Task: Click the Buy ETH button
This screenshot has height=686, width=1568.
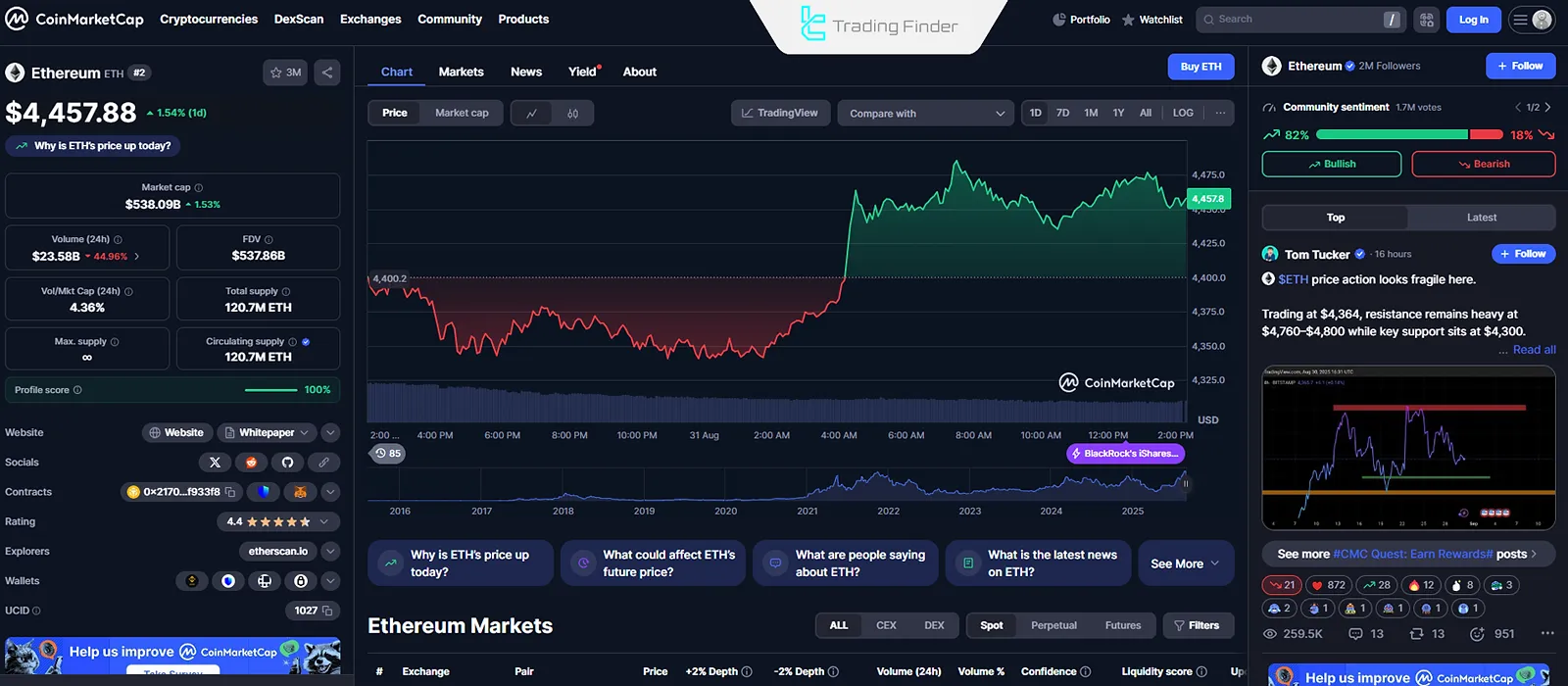Action: point(1200,67)
